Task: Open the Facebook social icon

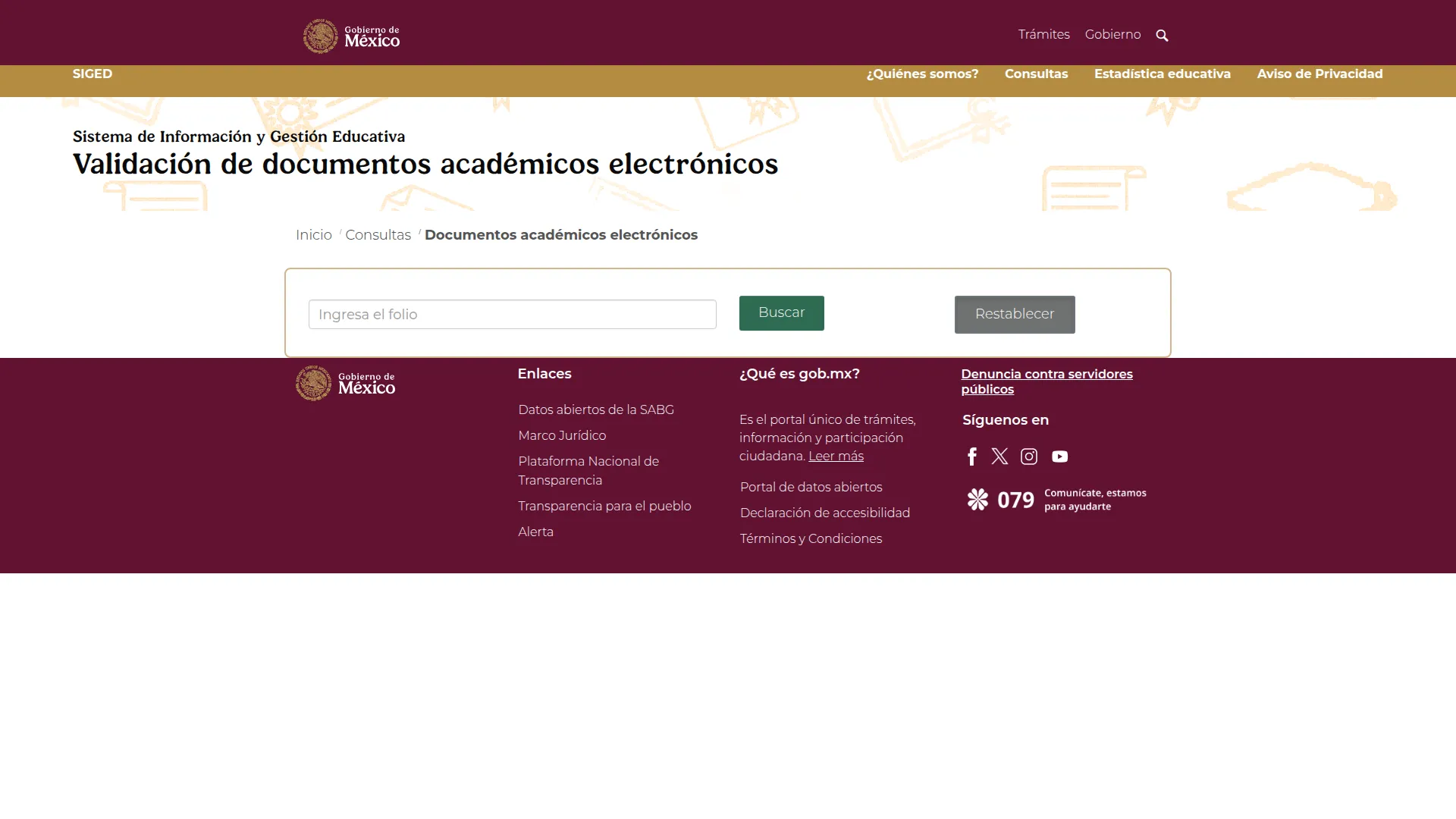Action: (972, 456)
